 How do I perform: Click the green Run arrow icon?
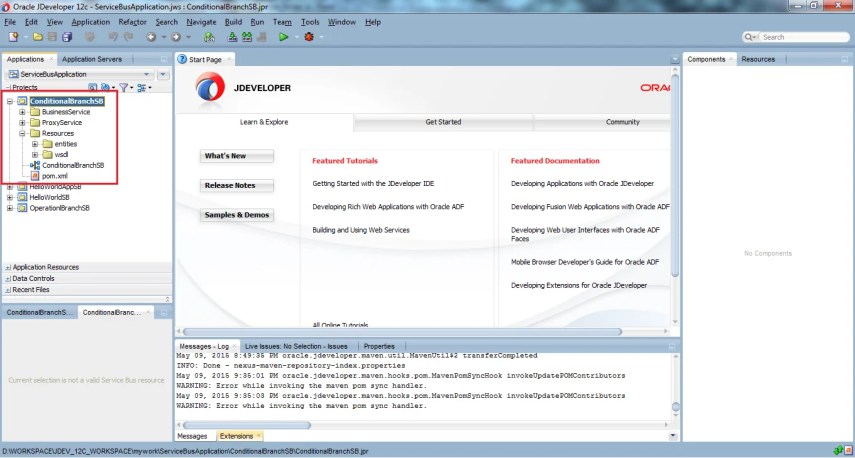tap(284, 37)
